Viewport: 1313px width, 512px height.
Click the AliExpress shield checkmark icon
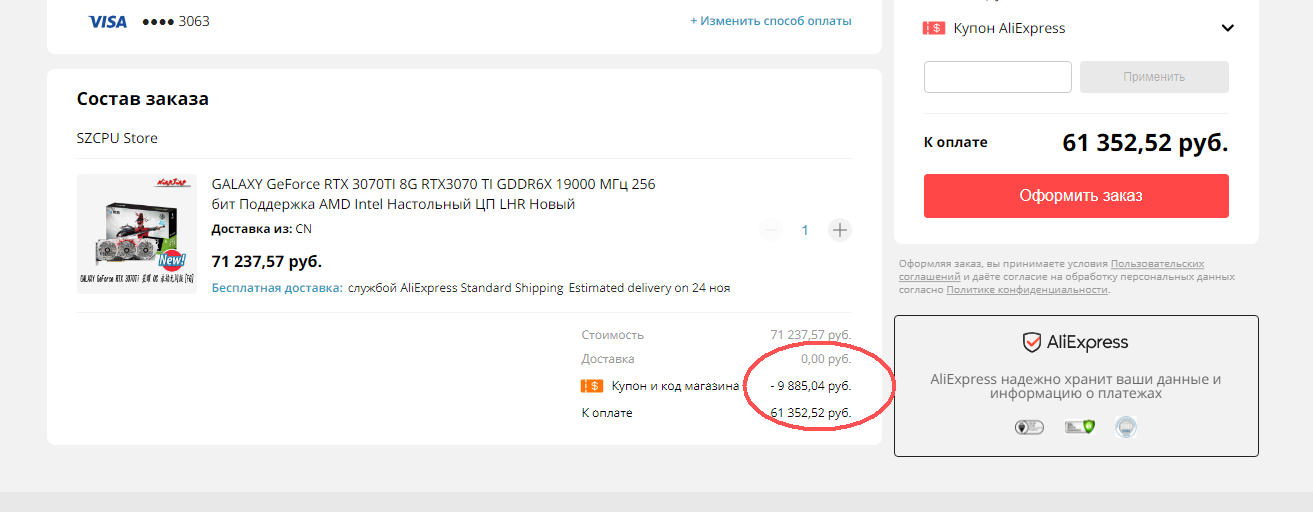[1031, 343]
